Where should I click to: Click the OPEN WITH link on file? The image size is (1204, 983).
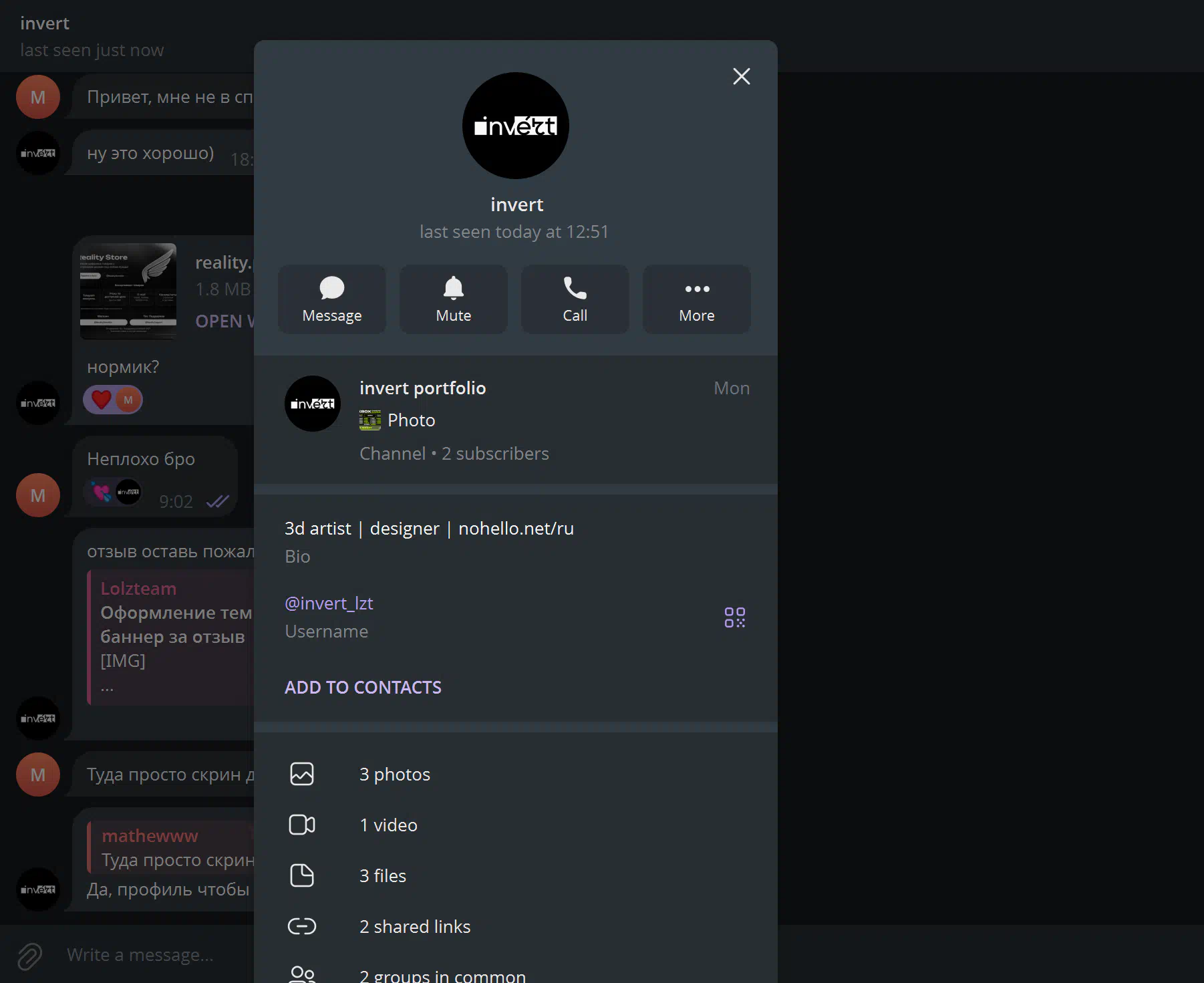point(225,321)
